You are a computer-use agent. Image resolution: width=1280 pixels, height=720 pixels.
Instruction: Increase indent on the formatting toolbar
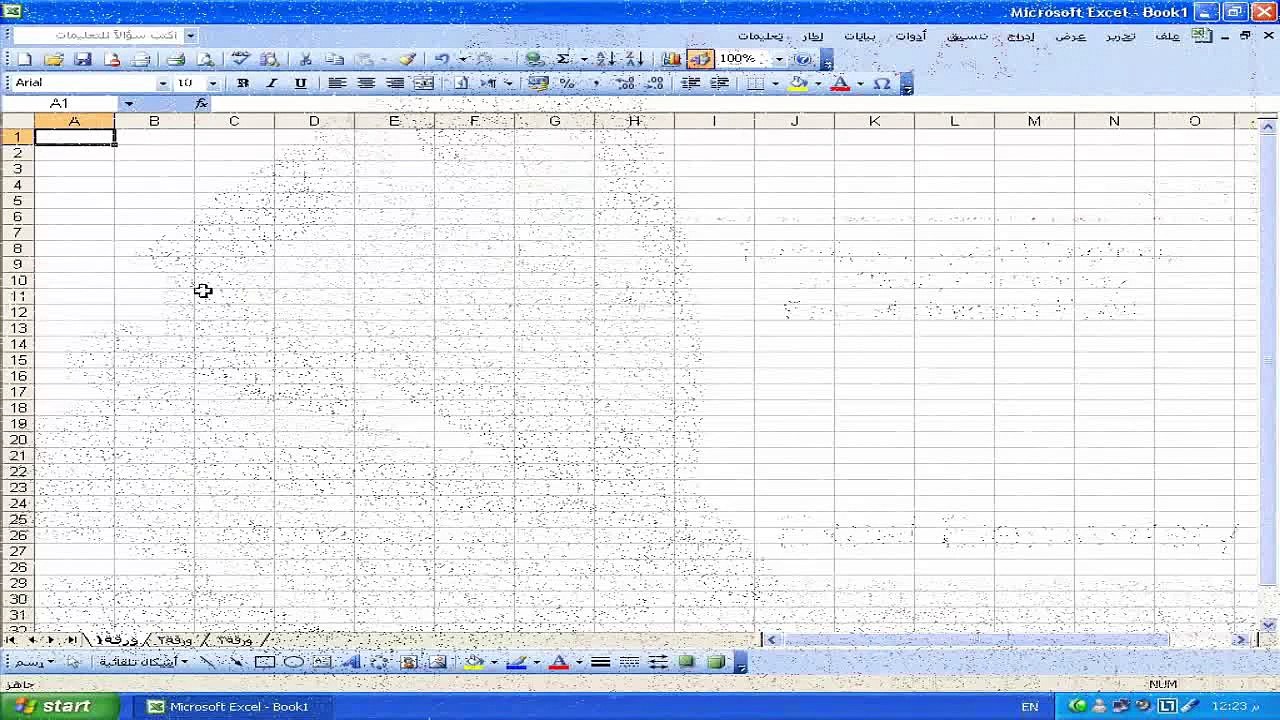pos(719,84)
